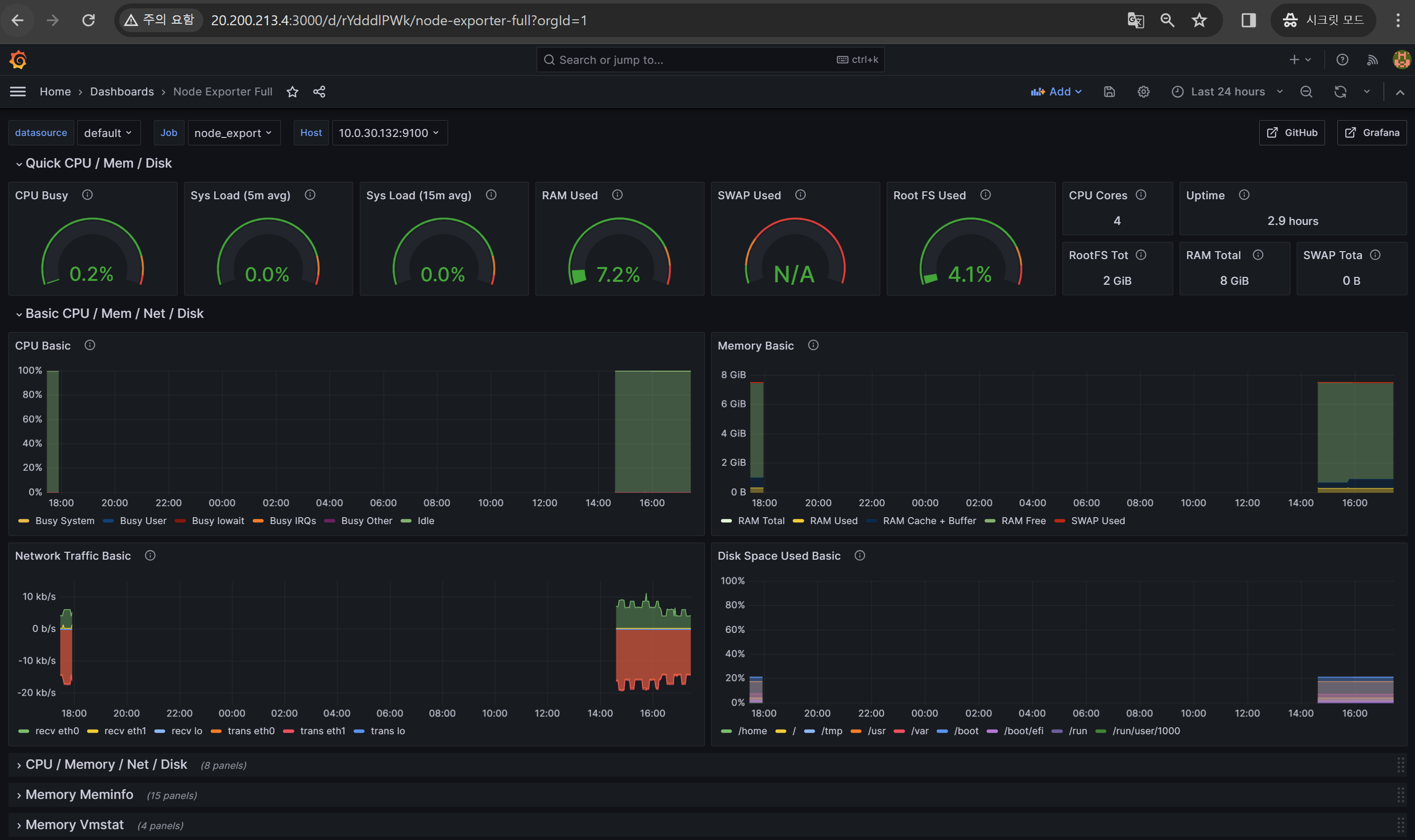Open the Host 10.0.30.132:9100 dropdown
Viewport: 1415px width, 840px height.
[389, 133]
